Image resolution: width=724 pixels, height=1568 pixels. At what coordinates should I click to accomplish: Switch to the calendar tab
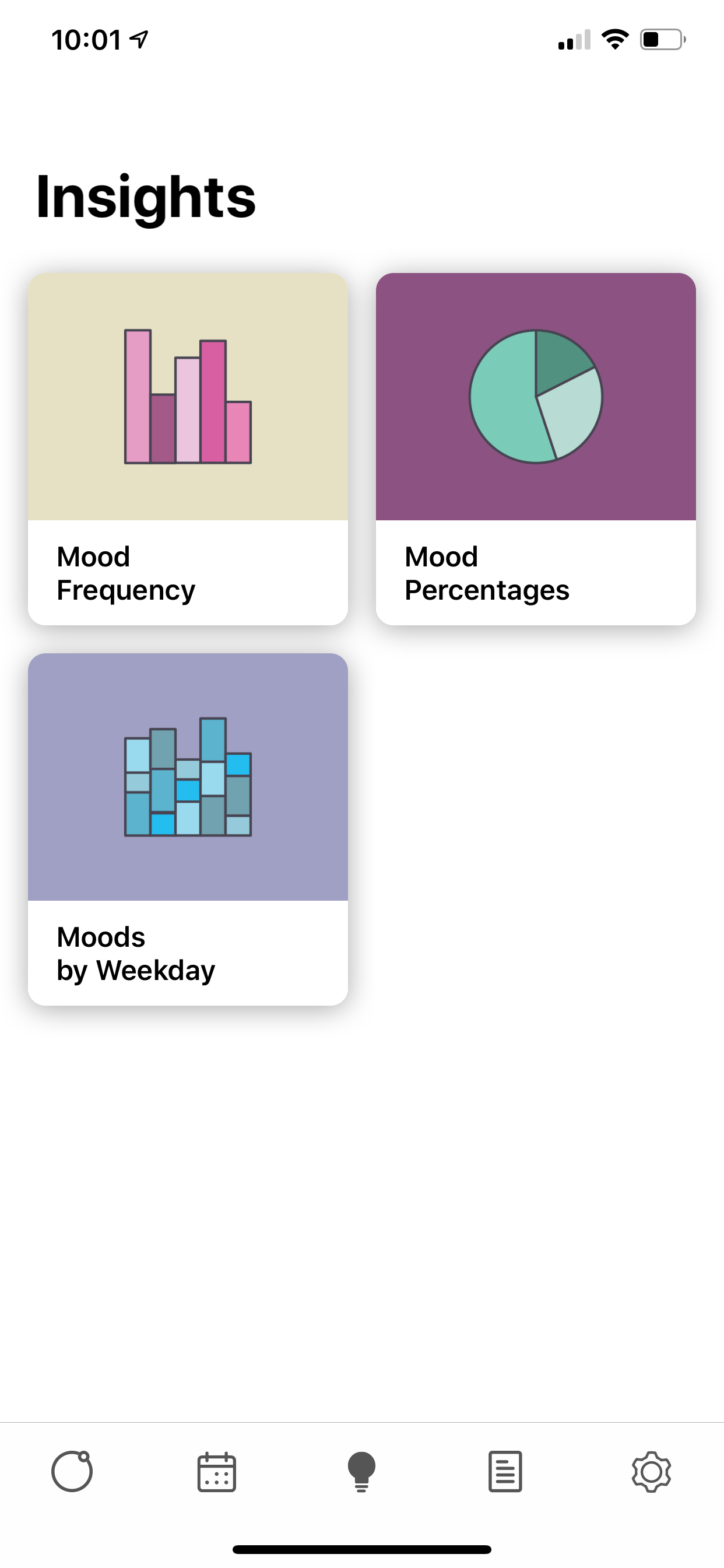click(217, 1472)
